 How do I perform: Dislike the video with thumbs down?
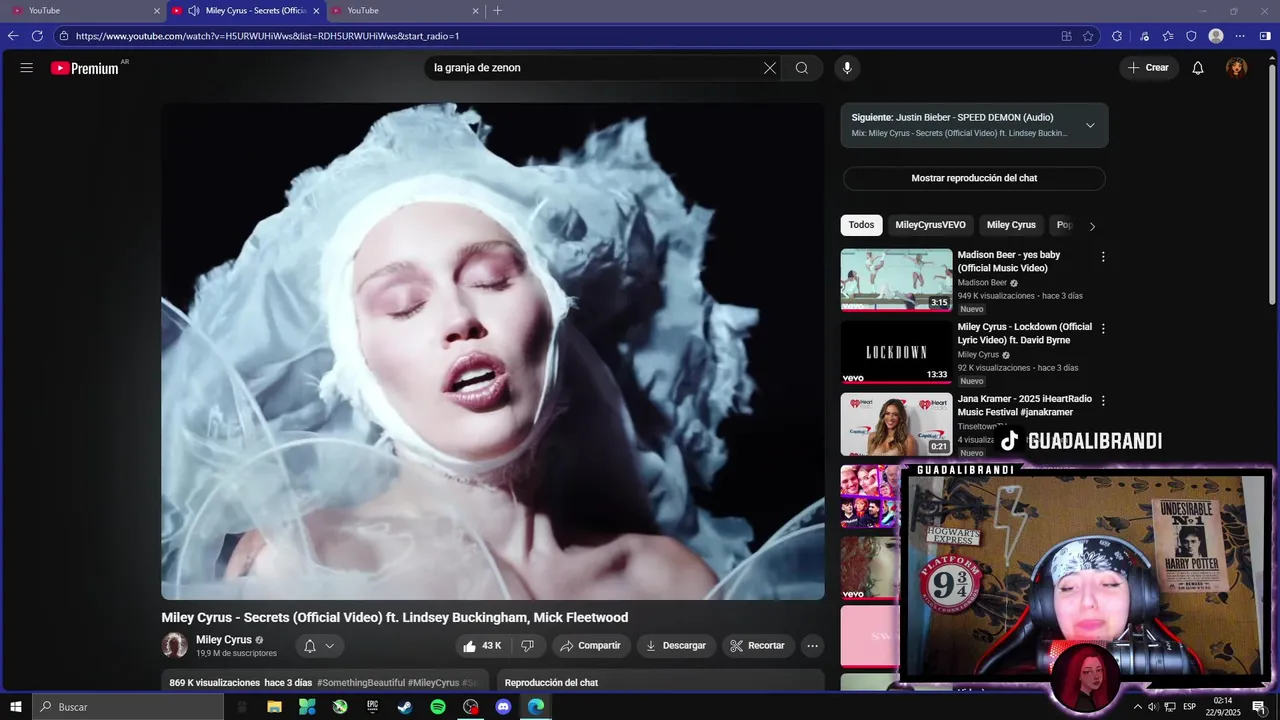(528, 646)
